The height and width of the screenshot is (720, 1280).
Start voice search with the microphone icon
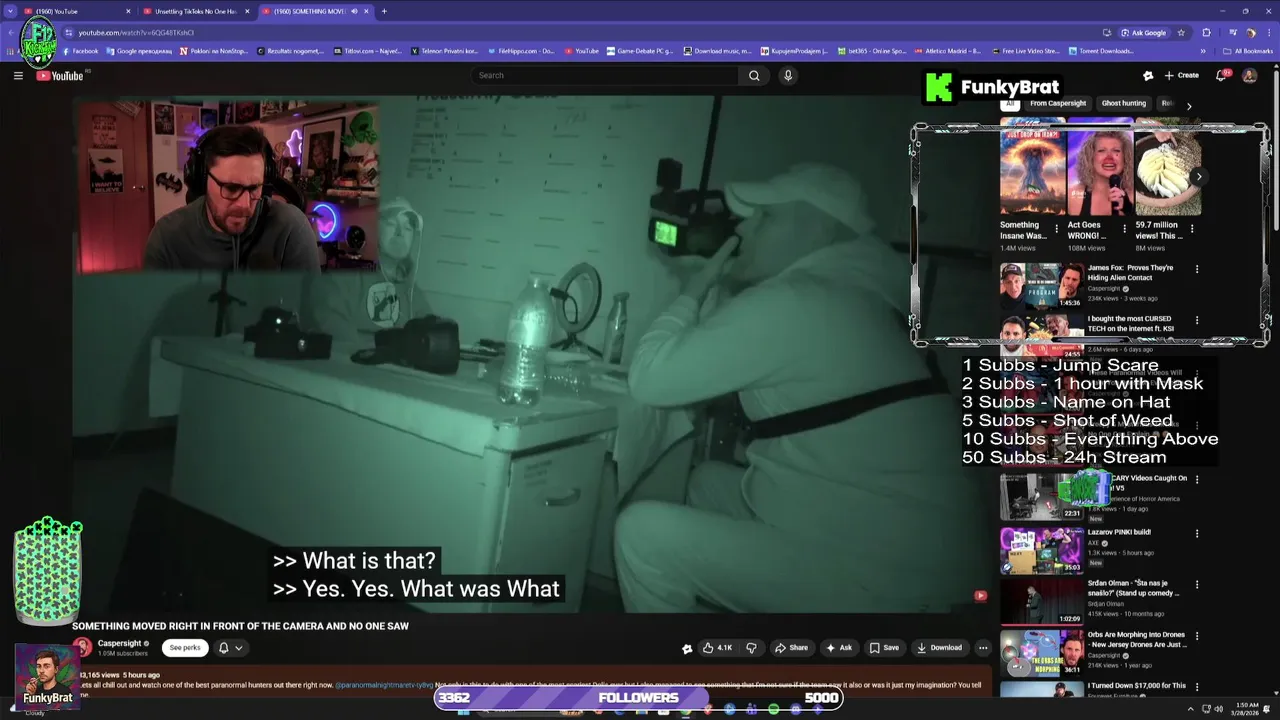(x=788, y=75)
